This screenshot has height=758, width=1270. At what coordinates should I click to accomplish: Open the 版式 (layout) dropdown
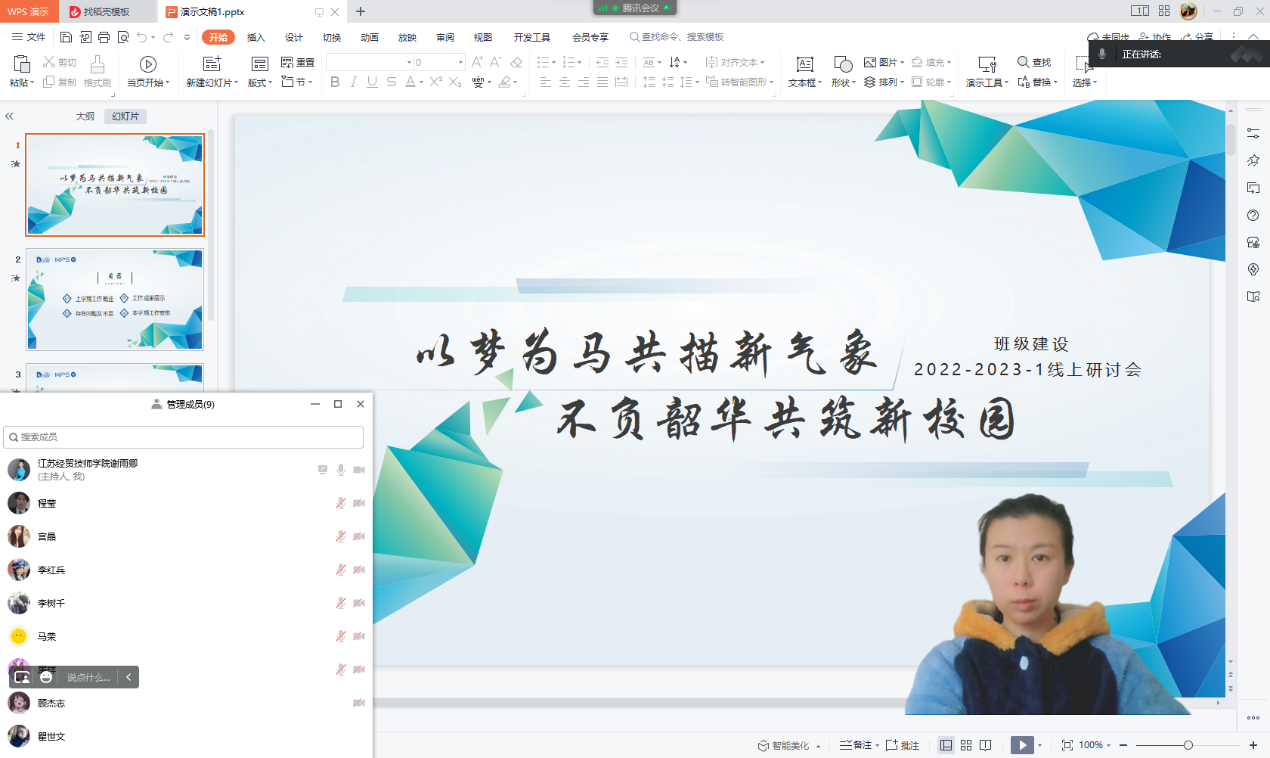pyautogui.click(x=260, y=83)
